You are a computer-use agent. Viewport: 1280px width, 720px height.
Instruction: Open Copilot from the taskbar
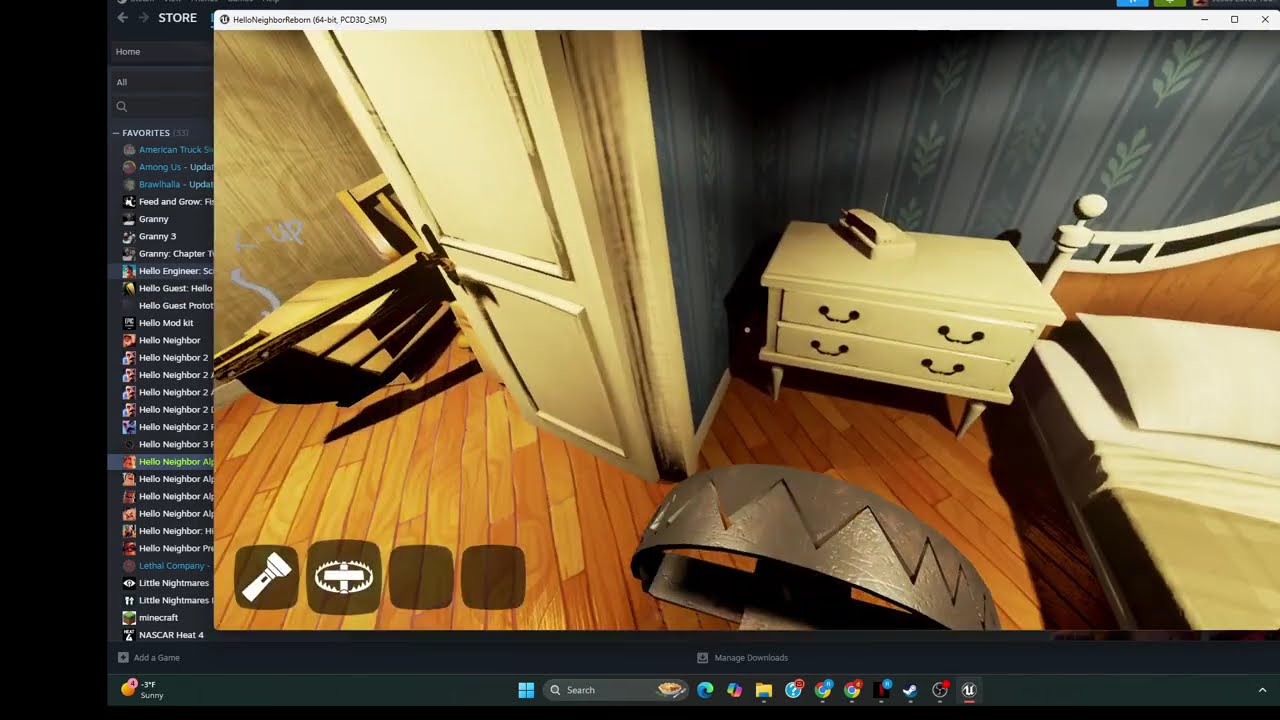[735, 690]
